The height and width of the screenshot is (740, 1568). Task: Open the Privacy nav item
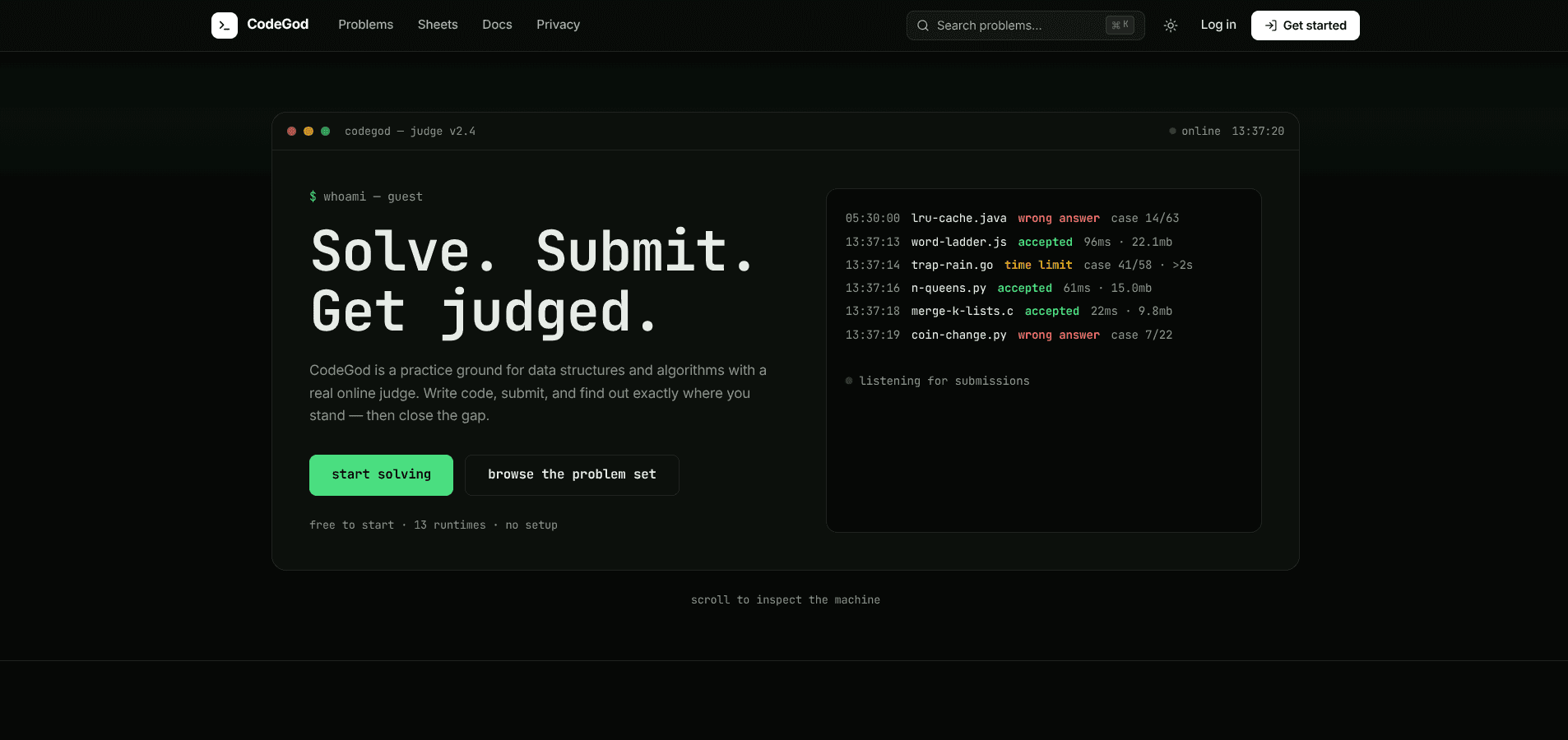[558, 25]
